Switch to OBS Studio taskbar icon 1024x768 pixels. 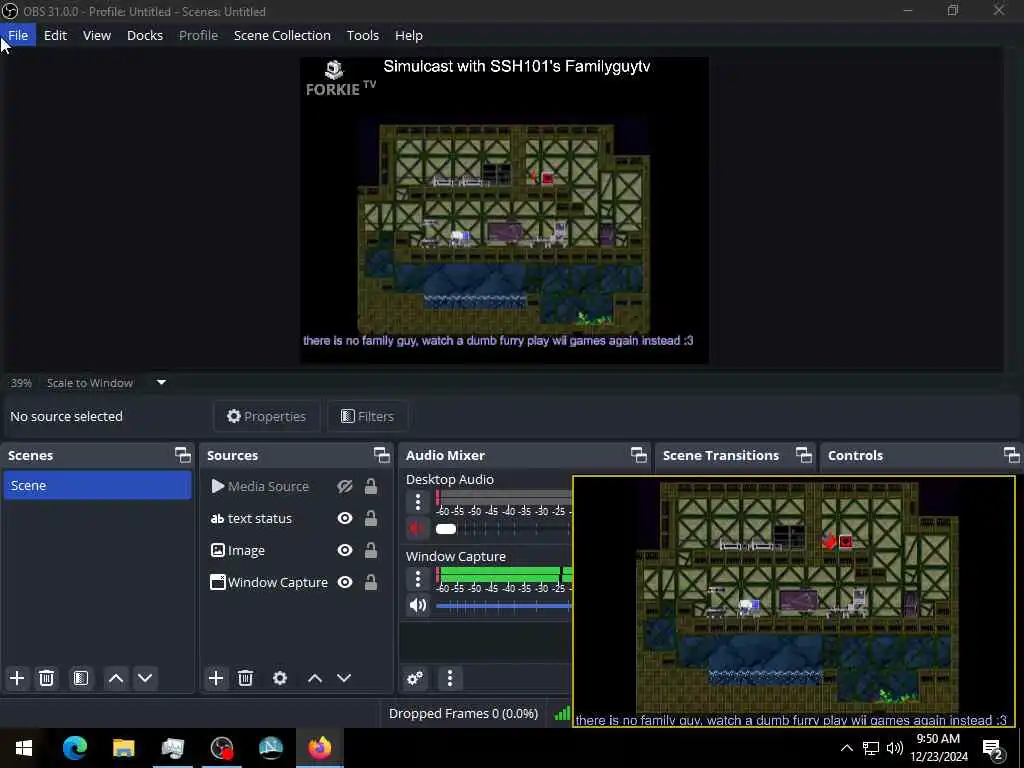point(222,748)
